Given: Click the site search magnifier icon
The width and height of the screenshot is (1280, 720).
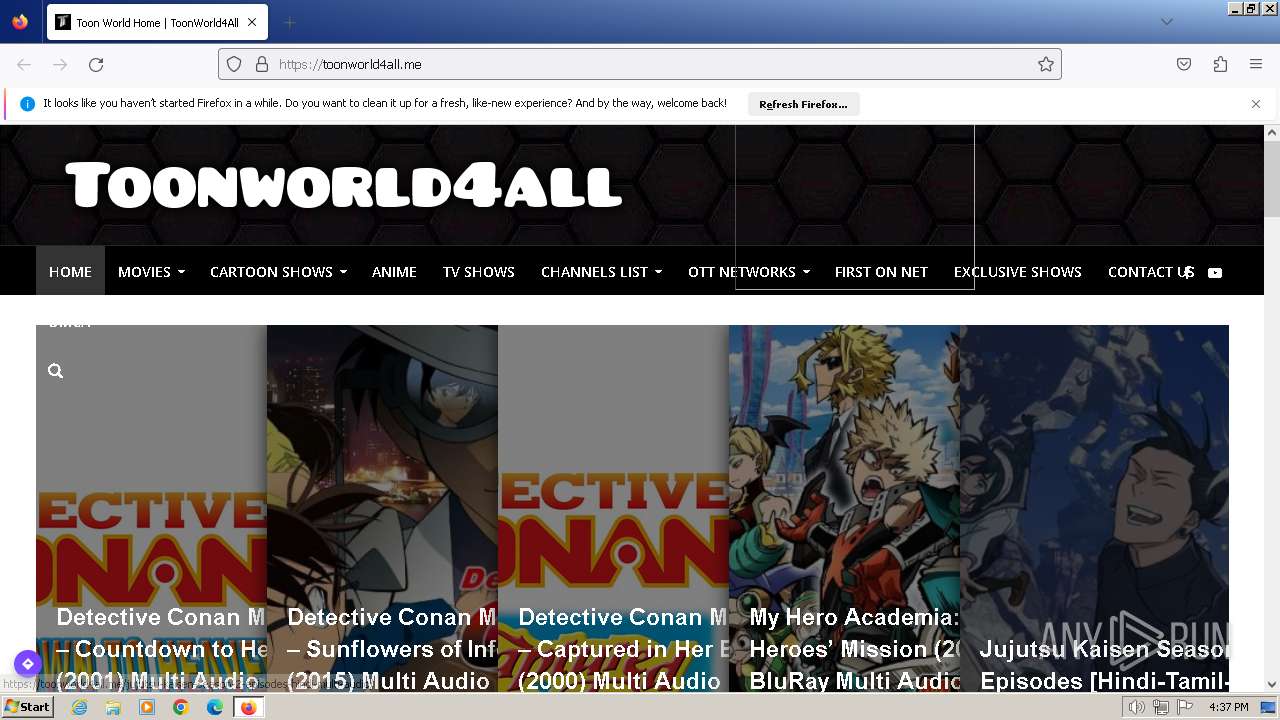Looking at the screenshot, I should pyautogui.click(x=55, y=371).
